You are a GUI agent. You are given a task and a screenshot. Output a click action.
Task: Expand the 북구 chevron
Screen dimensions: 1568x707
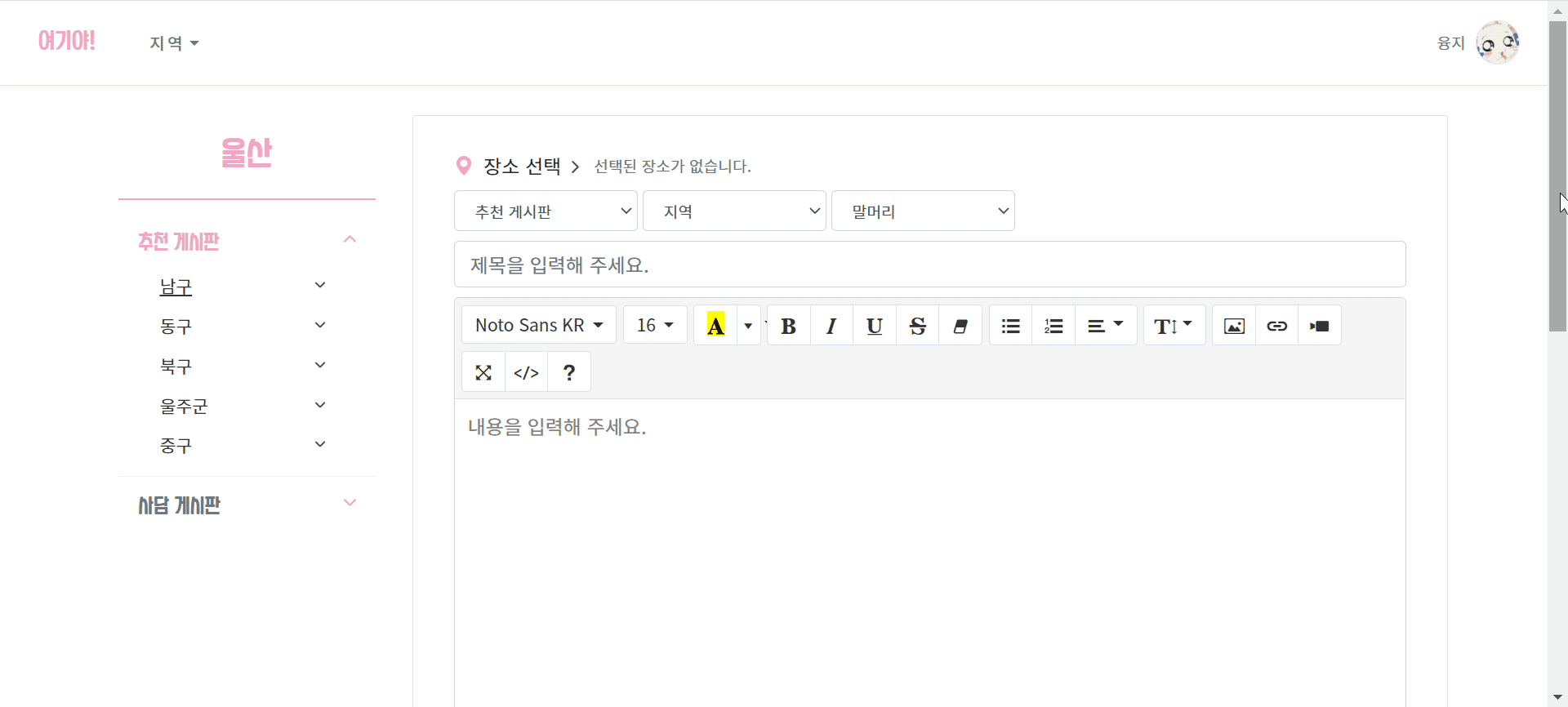coord(320,365)
